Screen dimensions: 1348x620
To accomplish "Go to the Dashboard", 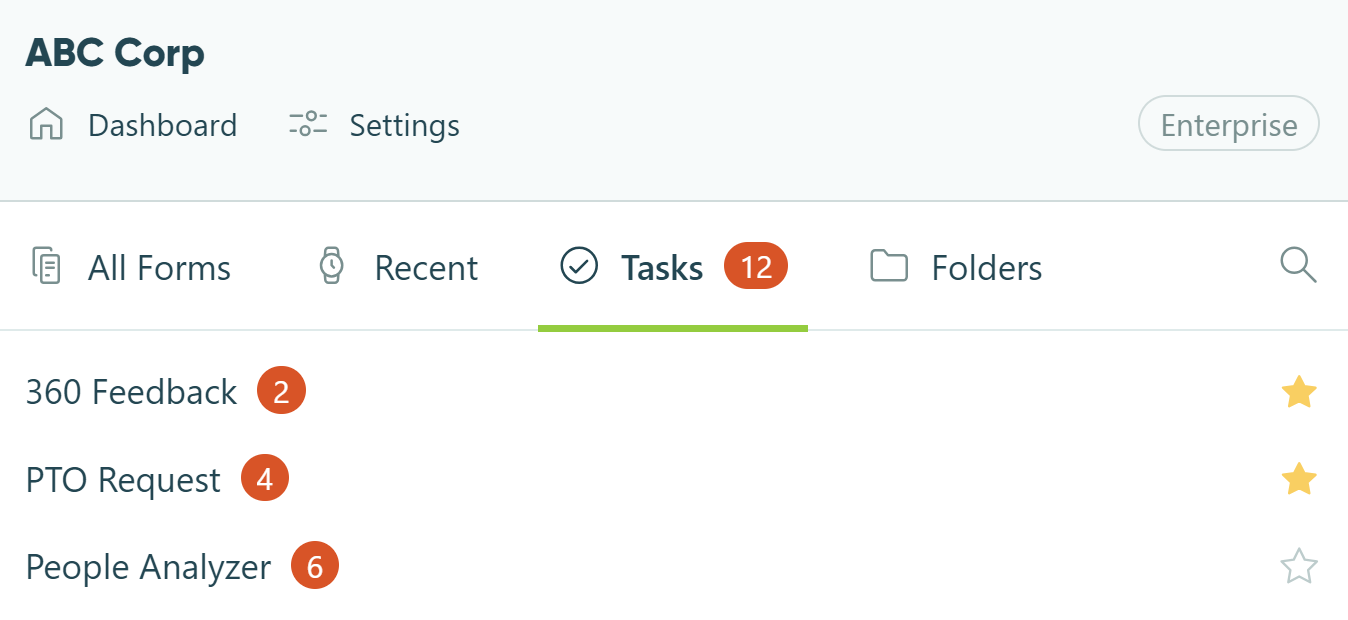I will (162, 124).
